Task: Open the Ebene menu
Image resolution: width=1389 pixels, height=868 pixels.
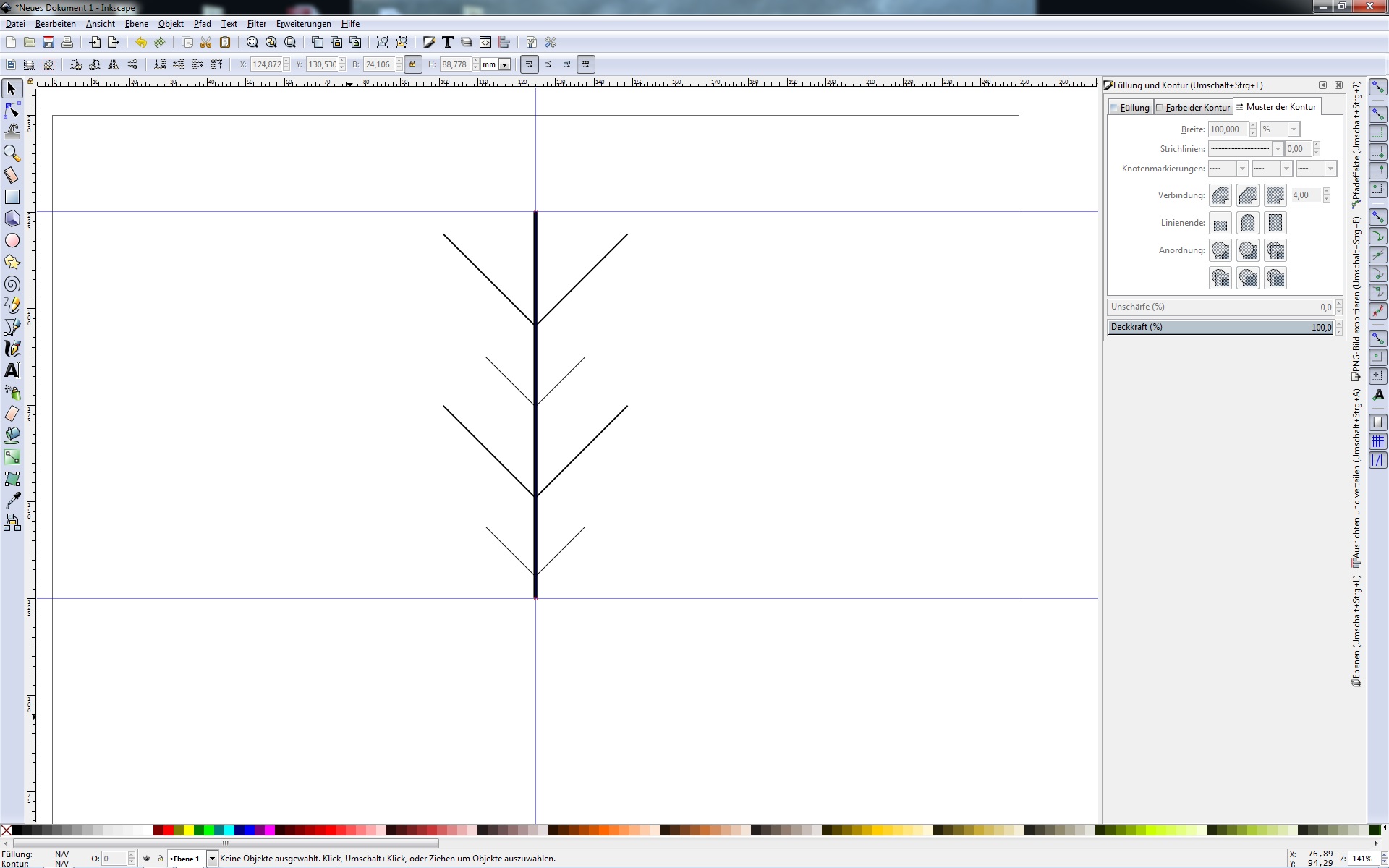Action: 137,24
